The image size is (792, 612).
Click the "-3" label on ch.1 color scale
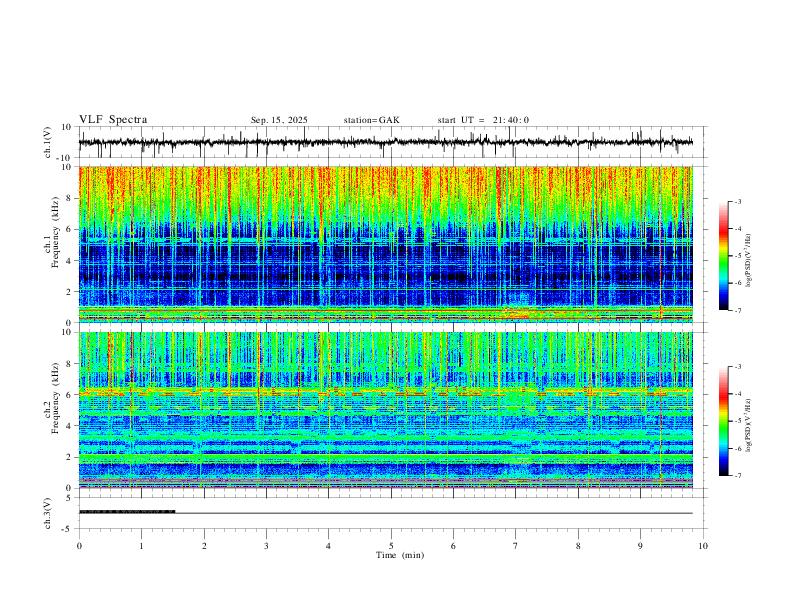(737, 201)
